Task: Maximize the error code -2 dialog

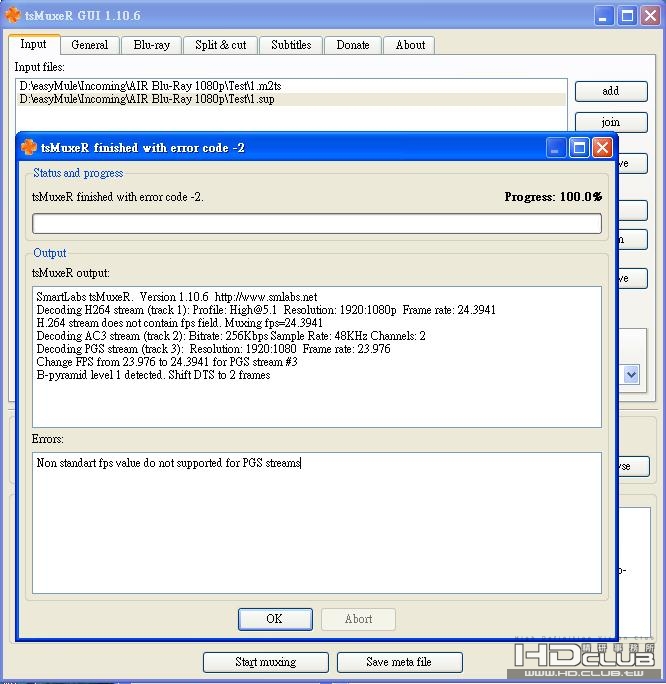Action: [x=579, y=148]
